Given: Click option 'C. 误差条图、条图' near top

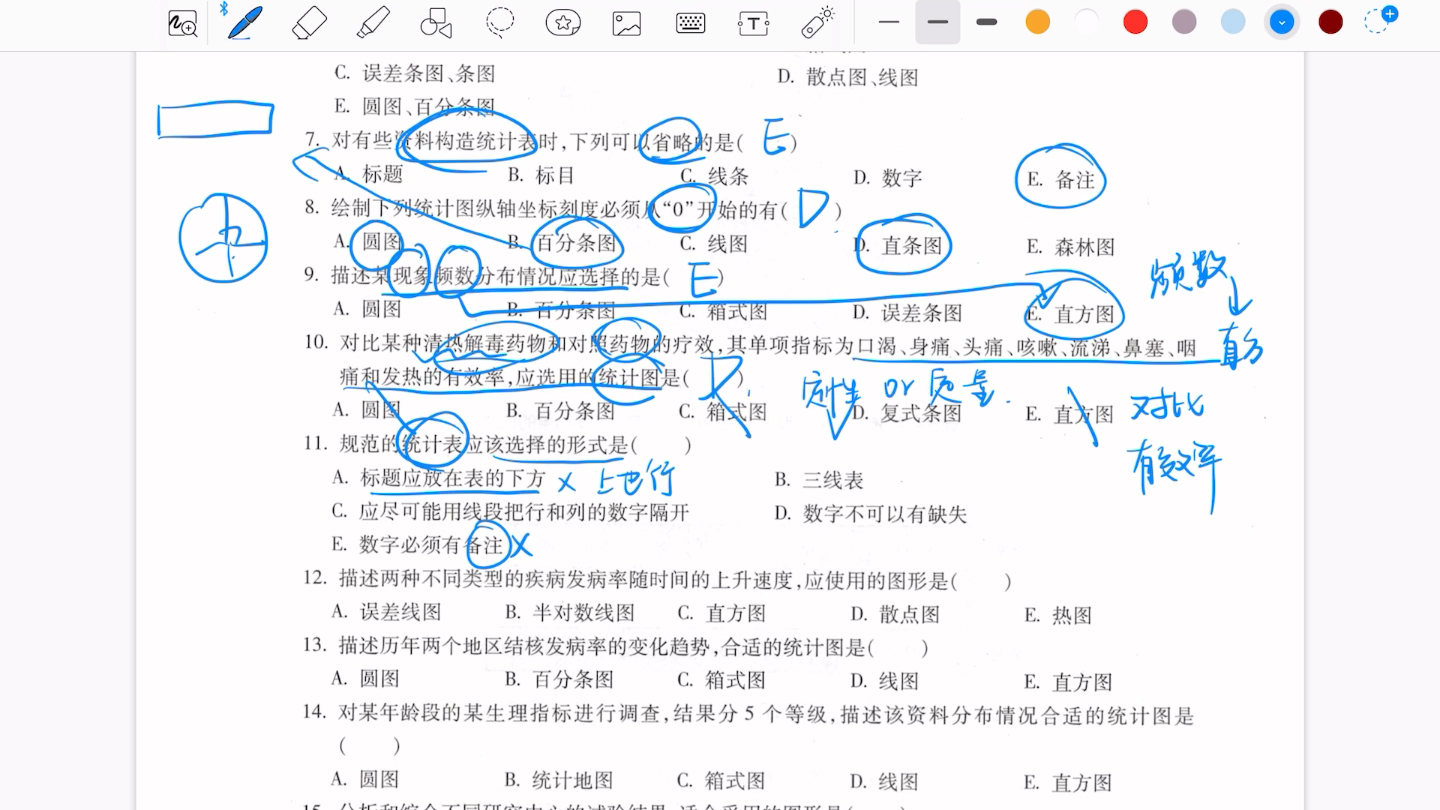Looking at the screenshot, I should click(415, 73).
